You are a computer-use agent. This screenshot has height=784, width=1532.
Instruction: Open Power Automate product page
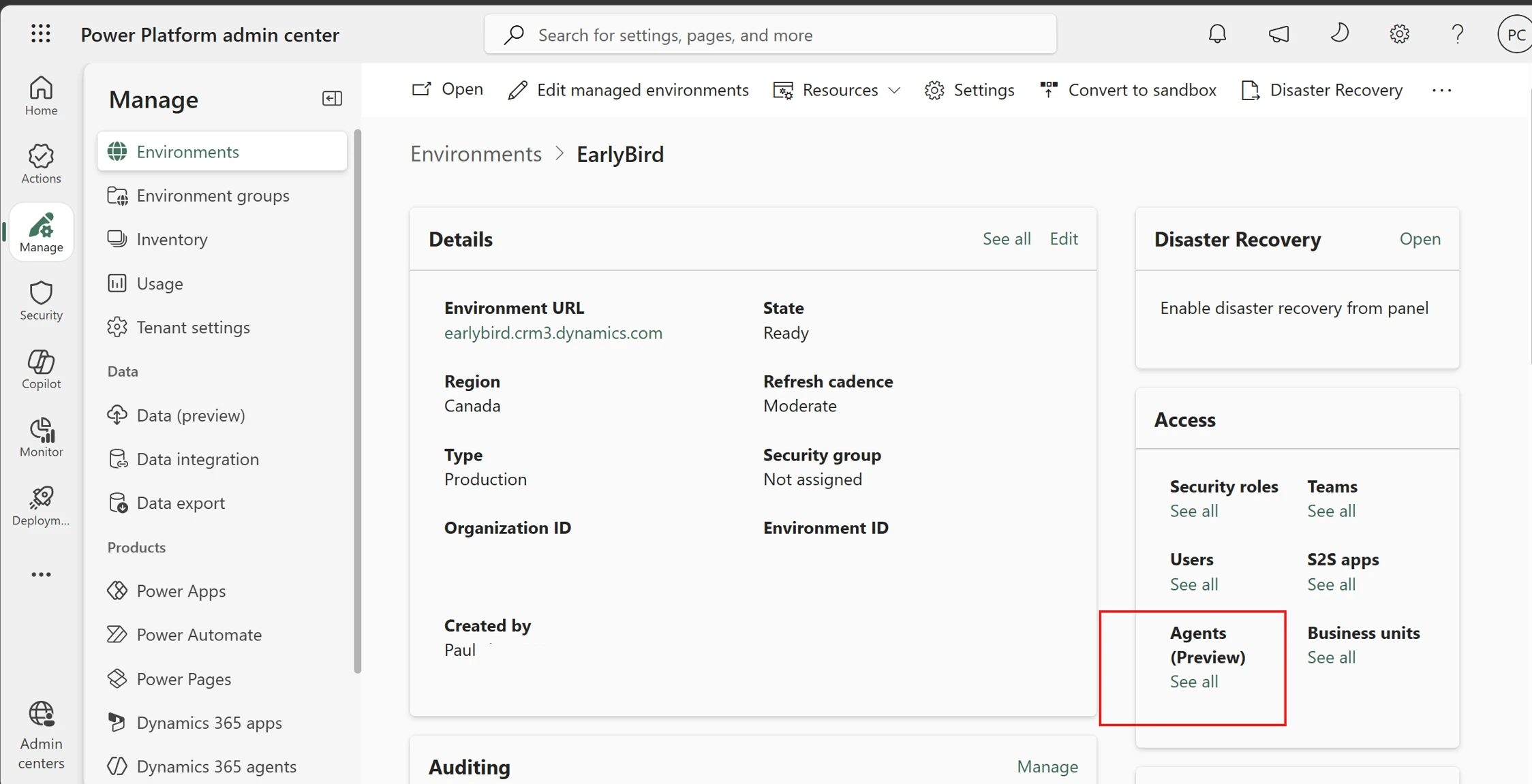coord(222,635)
